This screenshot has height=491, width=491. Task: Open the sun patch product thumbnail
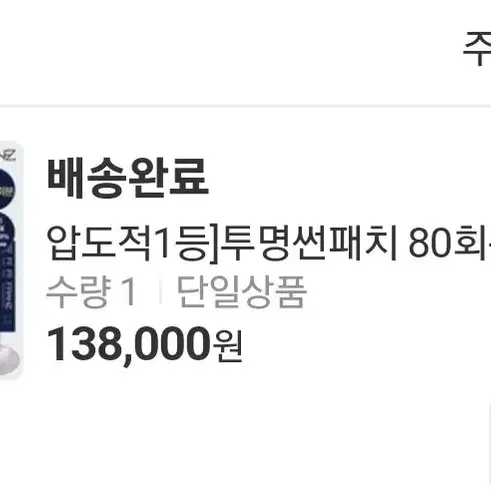click(x=11, y=261)
